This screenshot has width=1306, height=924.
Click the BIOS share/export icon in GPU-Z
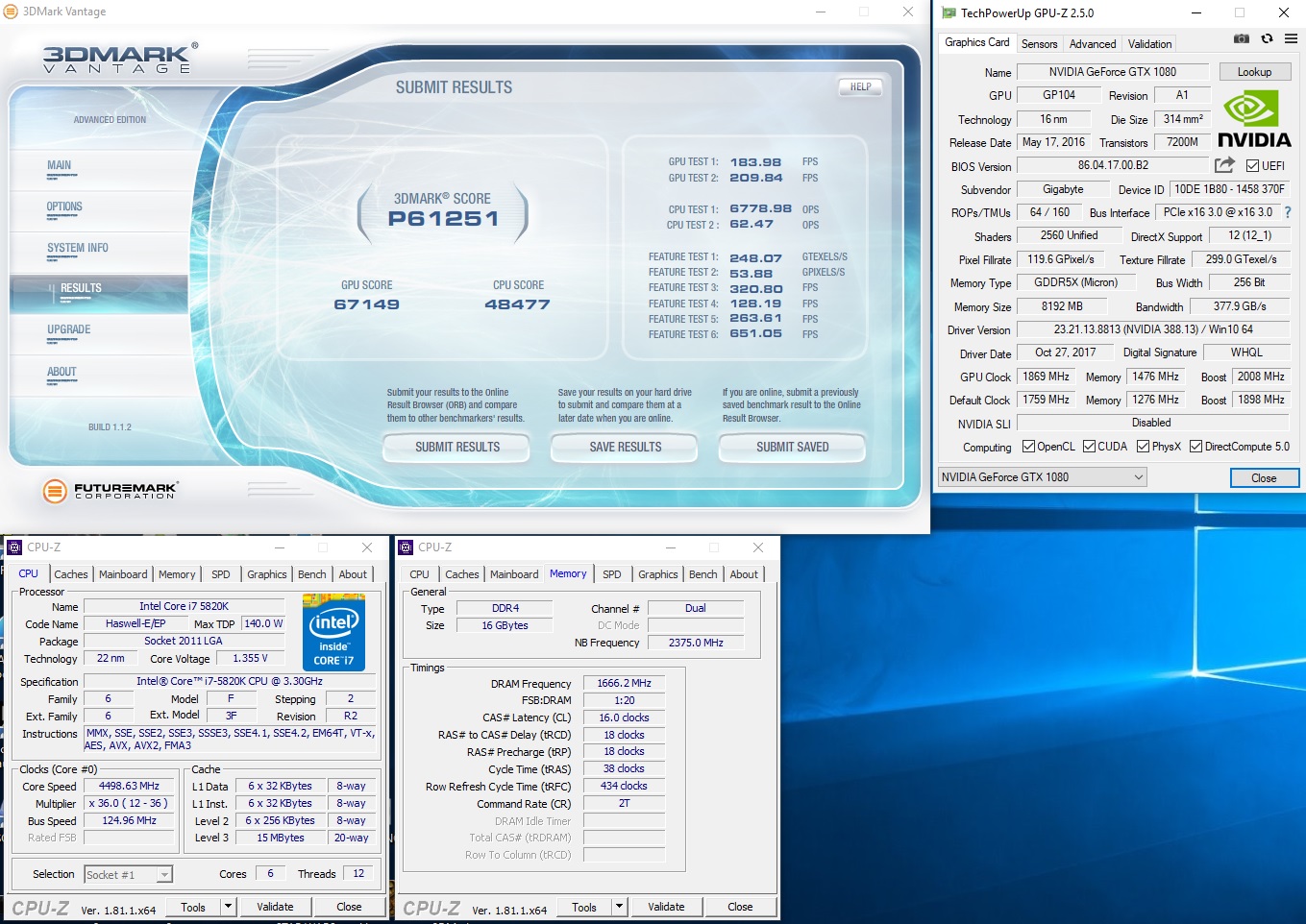click(x=1224, y=165)
